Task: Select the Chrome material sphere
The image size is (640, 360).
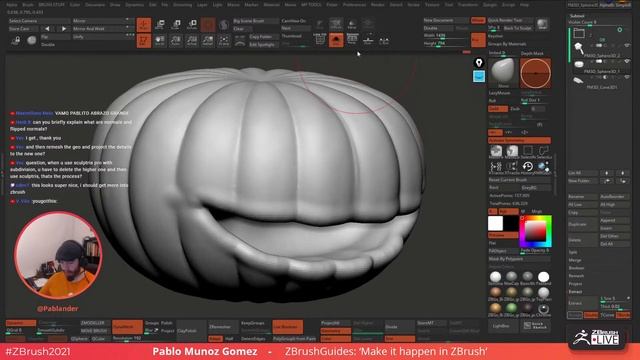Action: coord(543,309)
